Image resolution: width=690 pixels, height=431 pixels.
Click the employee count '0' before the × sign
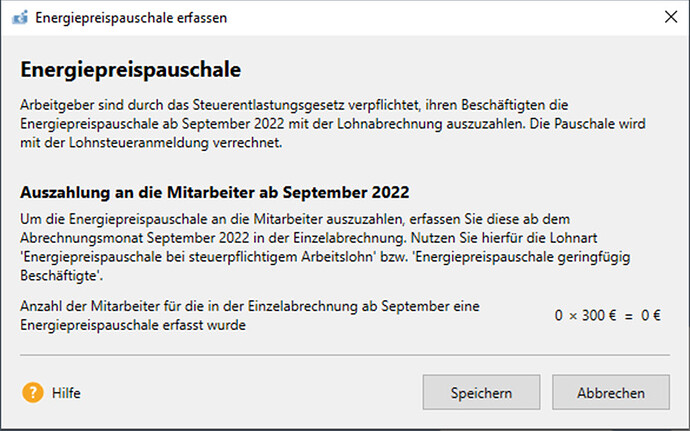(559, 316)
